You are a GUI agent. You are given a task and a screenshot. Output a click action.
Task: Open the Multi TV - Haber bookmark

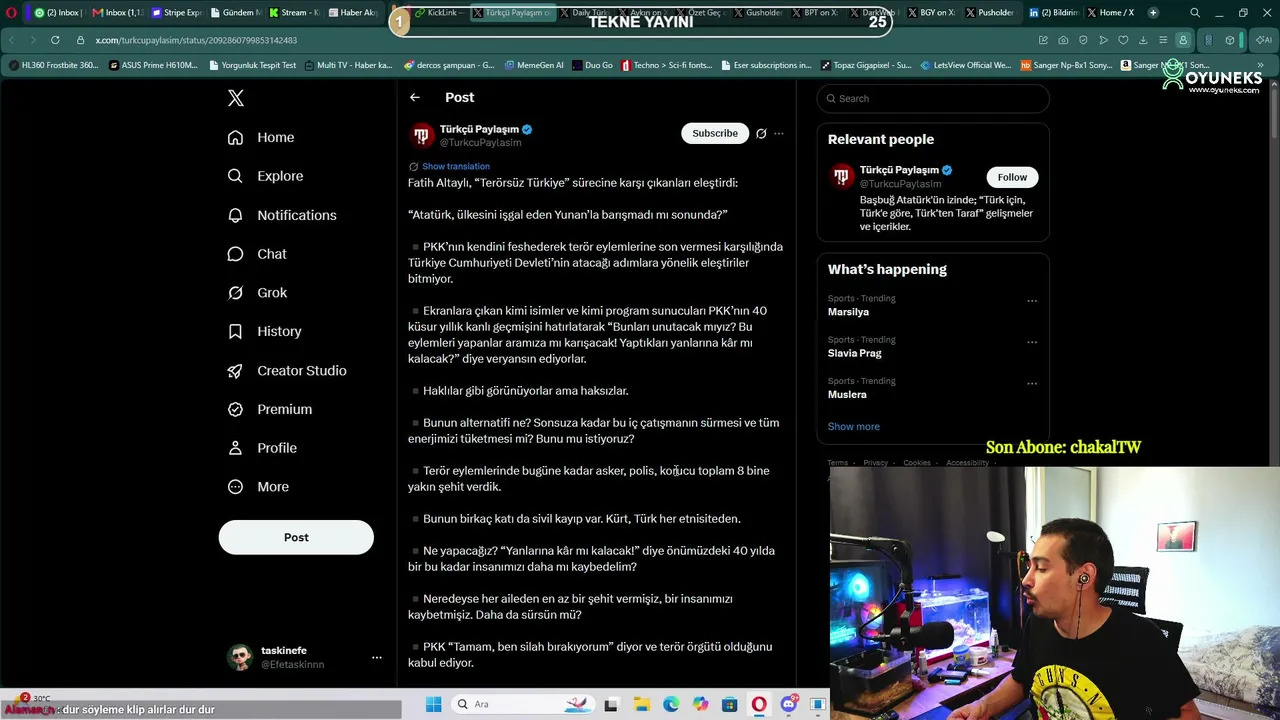(x=348, y=65)
